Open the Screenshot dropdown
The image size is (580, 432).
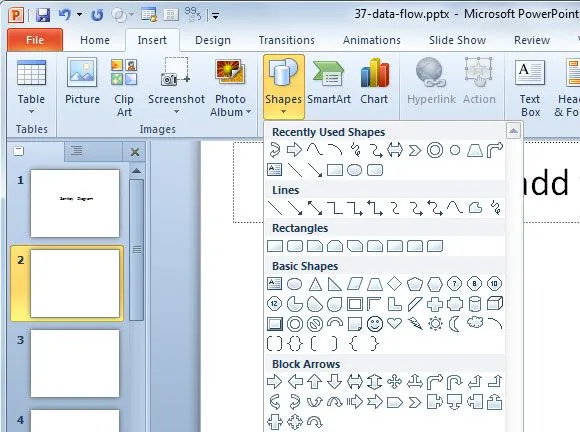pyautogui.click(x=176, y=87)
